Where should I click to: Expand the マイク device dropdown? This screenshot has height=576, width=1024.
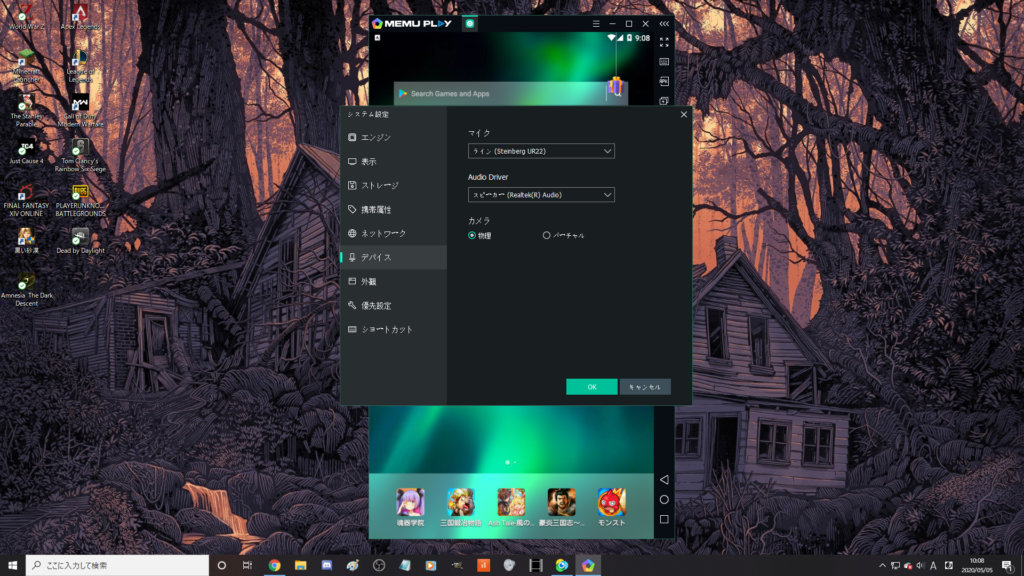(541, 151)
